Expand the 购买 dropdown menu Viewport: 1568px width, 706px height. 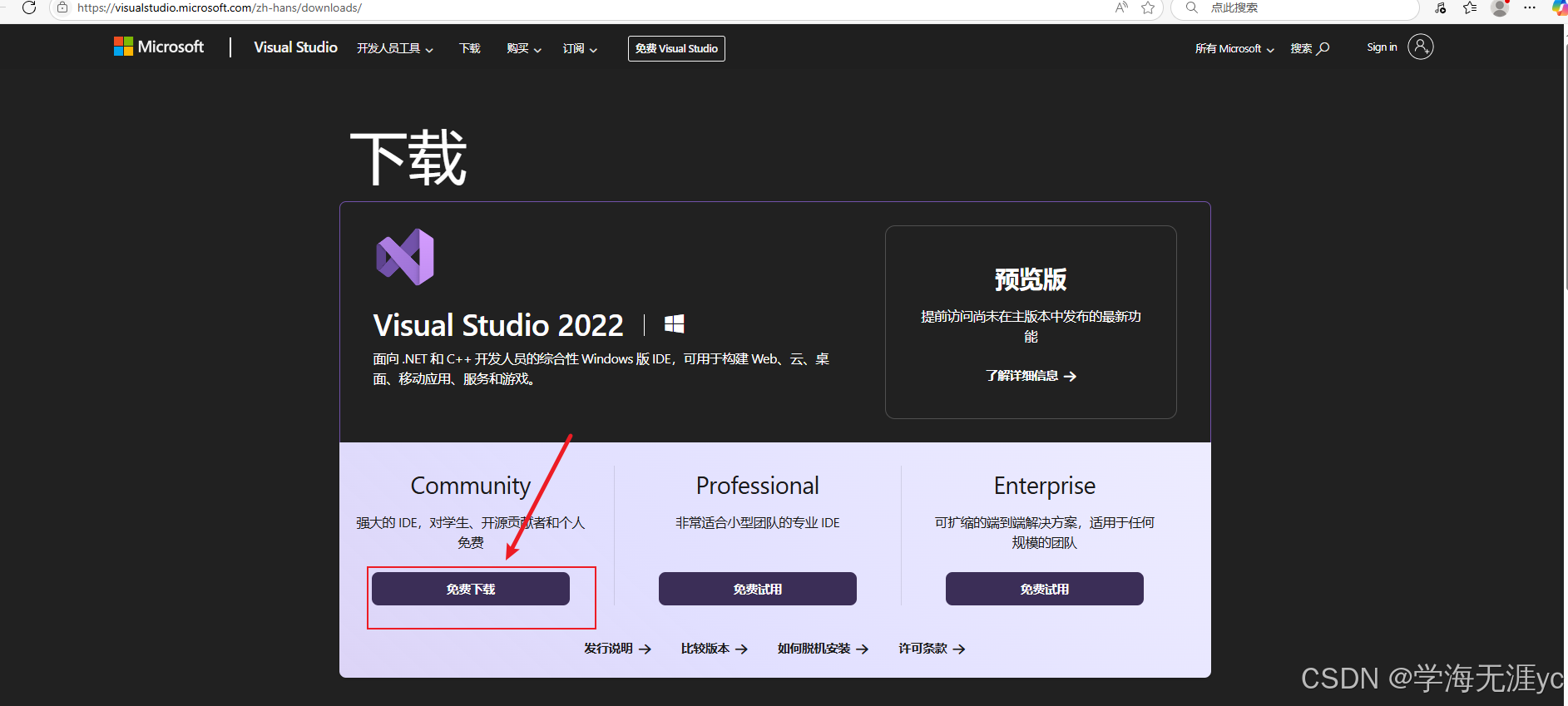tap(524, 48)
